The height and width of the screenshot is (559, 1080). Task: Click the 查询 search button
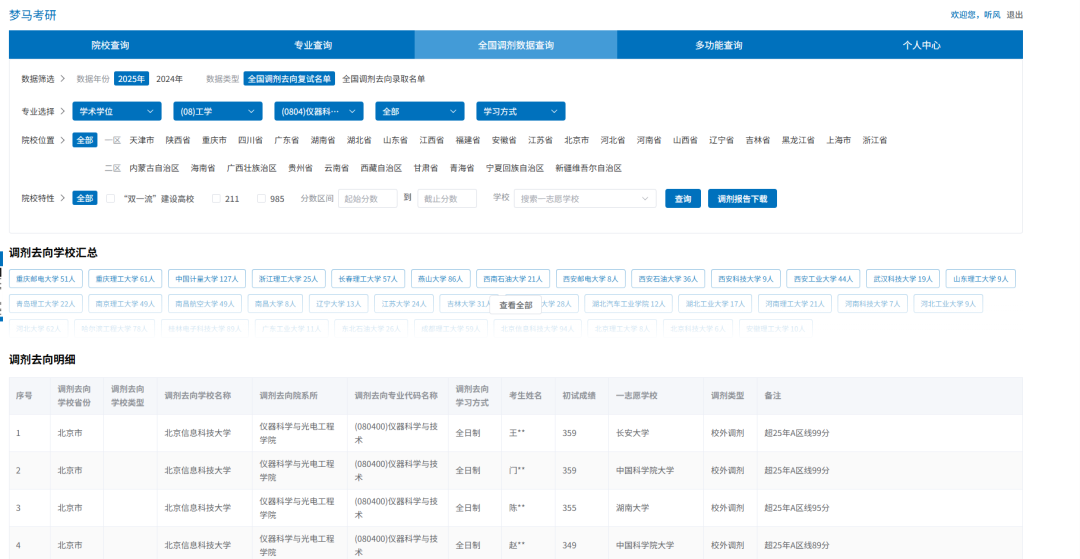click(682, 199)
